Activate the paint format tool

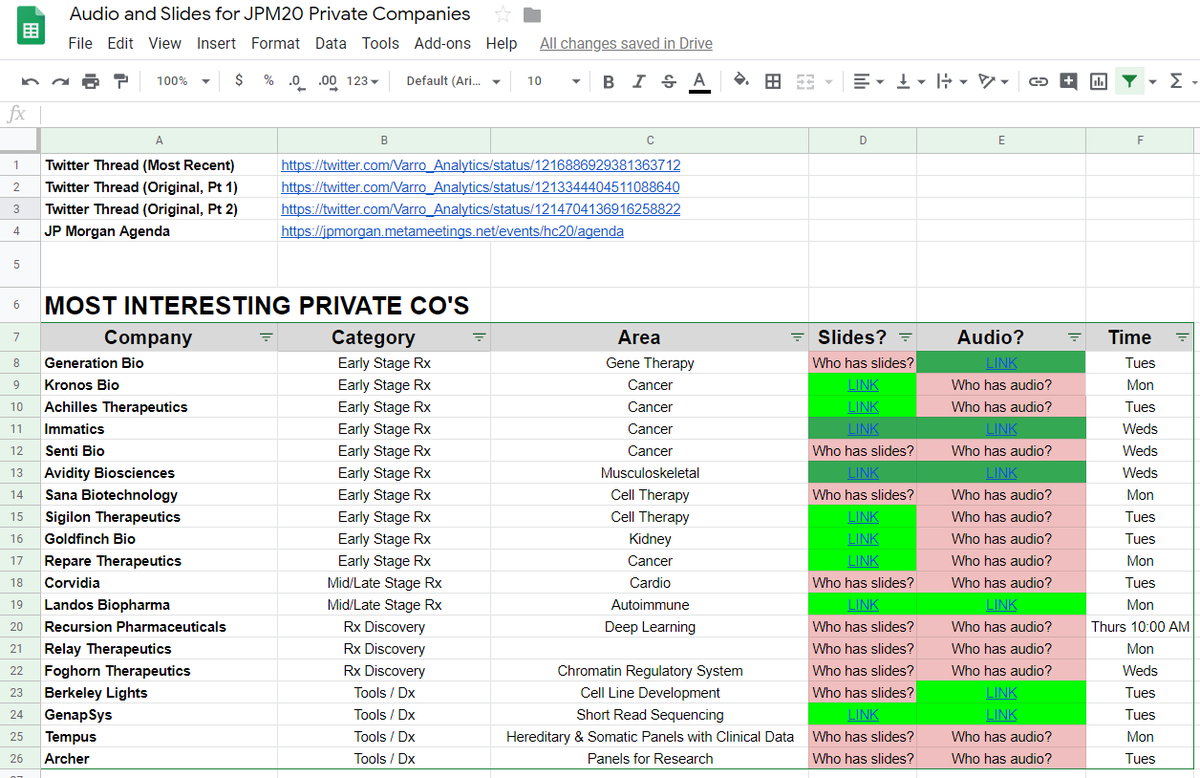pos(121,81)
